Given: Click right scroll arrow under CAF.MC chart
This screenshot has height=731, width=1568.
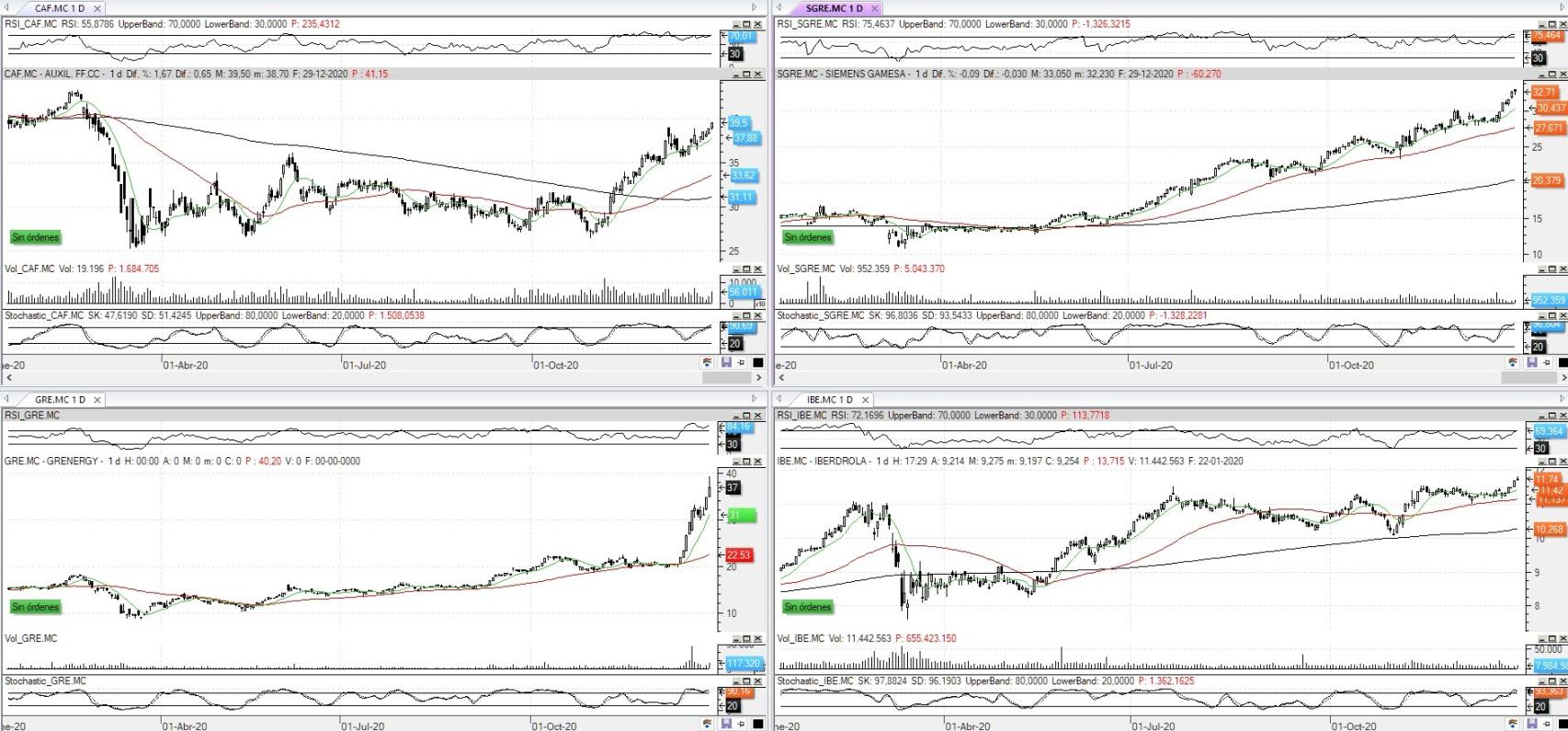Looking at the screenshot, I should pyautogui.click(x=758, y=378).
